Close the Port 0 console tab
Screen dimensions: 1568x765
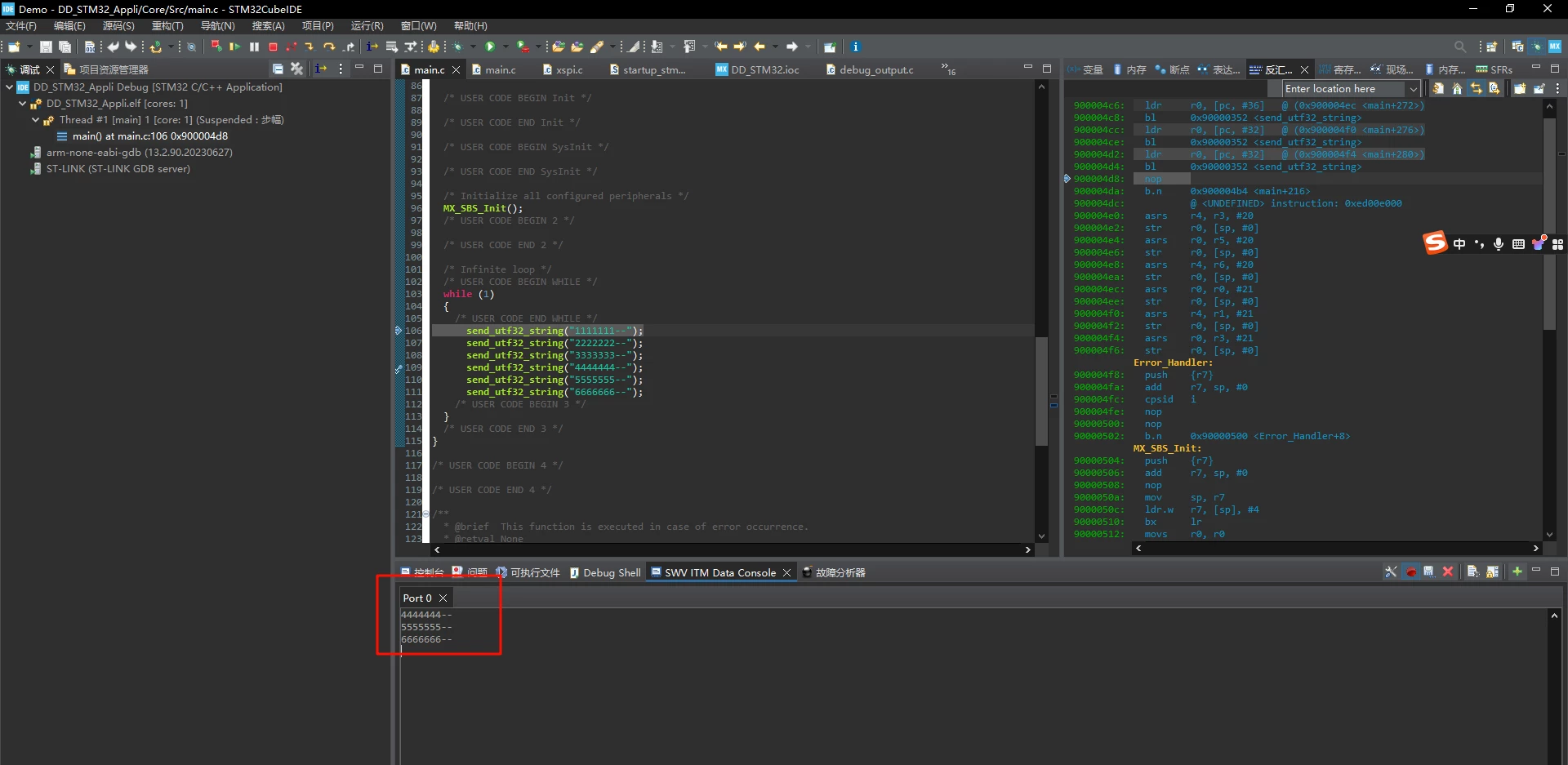pyautogui.click(x=443, y=598)
